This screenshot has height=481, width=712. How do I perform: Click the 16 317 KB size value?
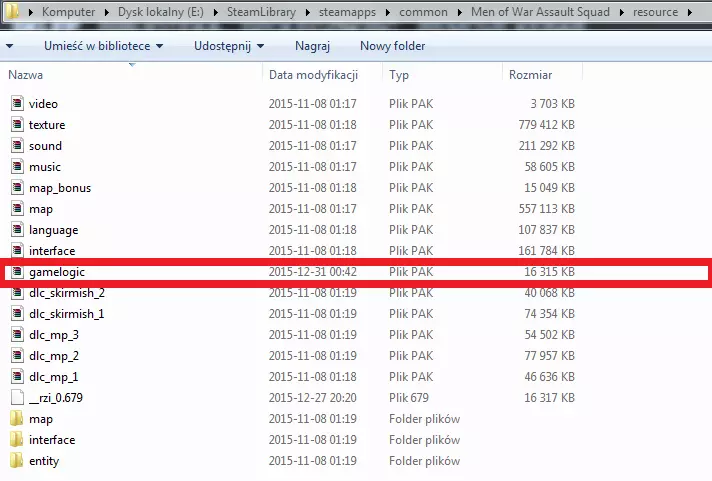pyautogui.click(x=549, y=397)
